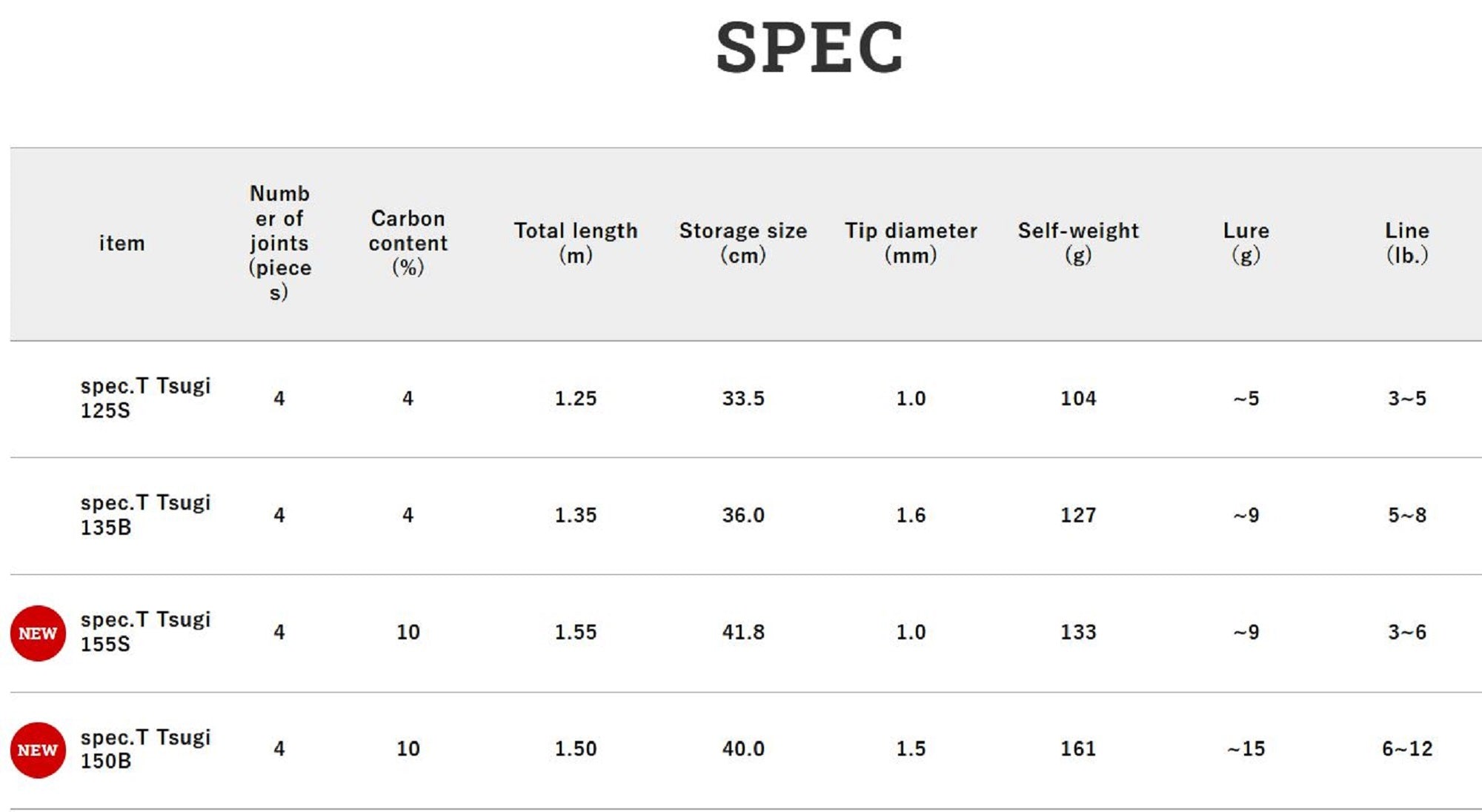Click the Self-weight column header
Screen dimensions: 1482x812
1078,243
